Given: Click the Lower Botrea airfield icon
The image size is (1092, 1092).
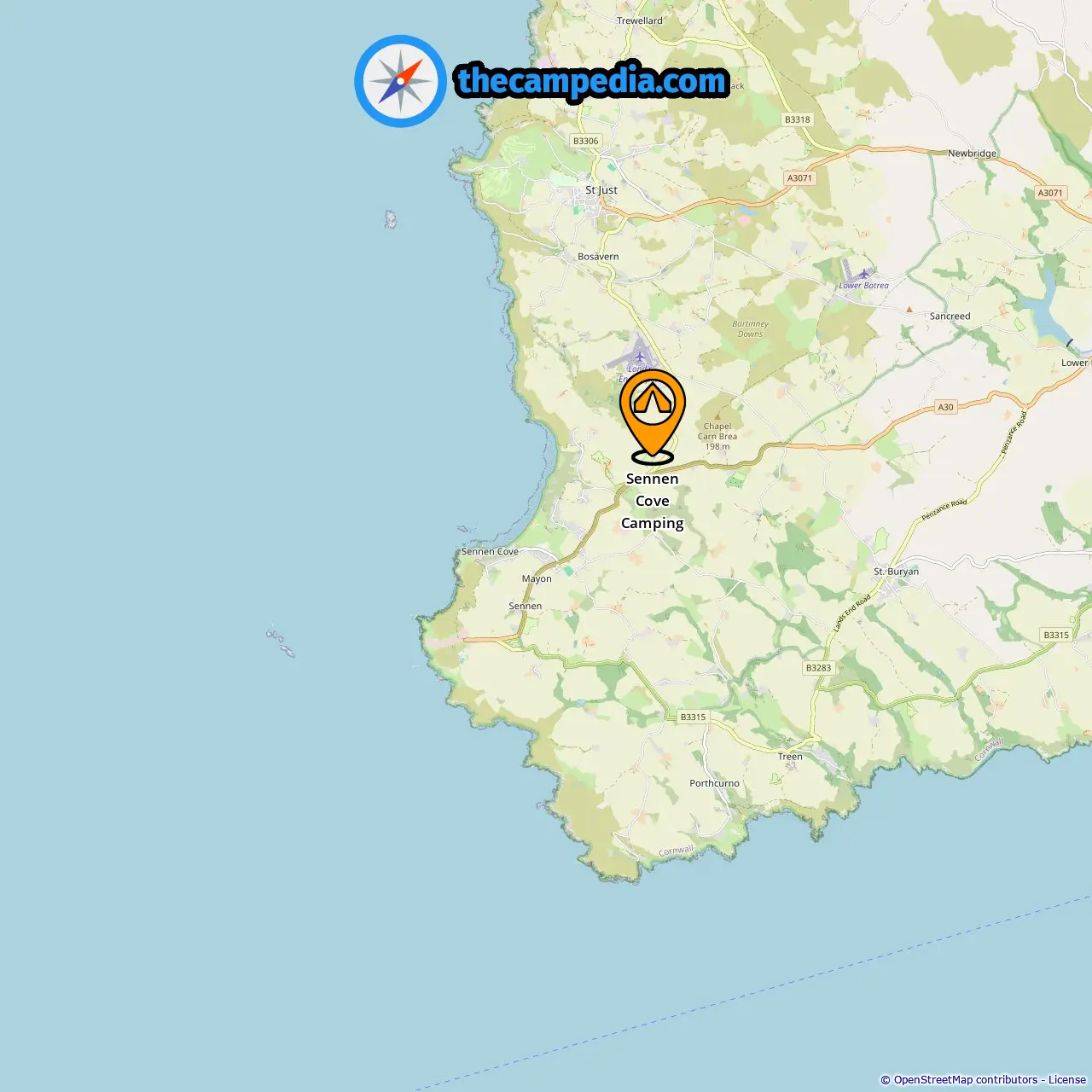Looking at the screenshot, I should pos(863,274).
